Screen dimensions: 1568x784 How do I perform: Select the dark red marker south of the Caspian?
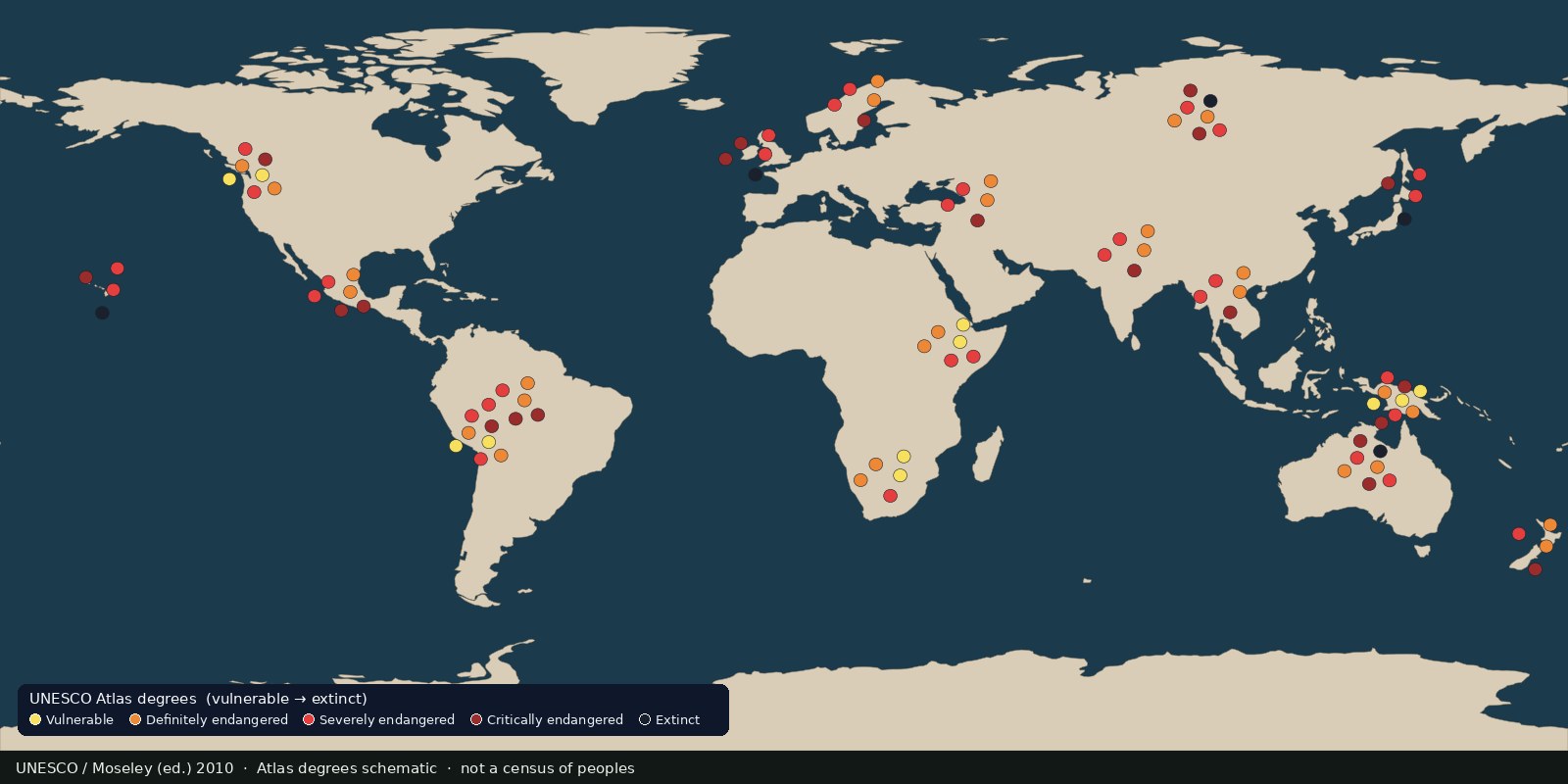tap(977, 220)
